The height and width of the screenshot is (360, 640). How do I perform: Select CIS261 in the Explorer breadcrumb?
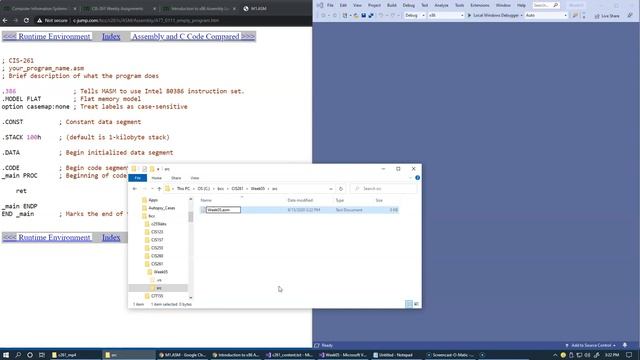pos(237,189)
